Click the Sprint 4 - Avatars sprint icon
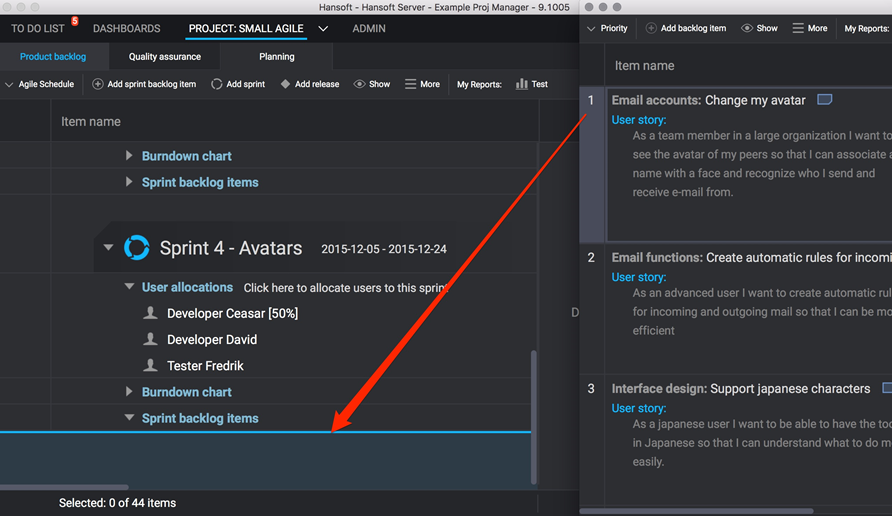Screen dimensions: 892x516 [136, 248]
